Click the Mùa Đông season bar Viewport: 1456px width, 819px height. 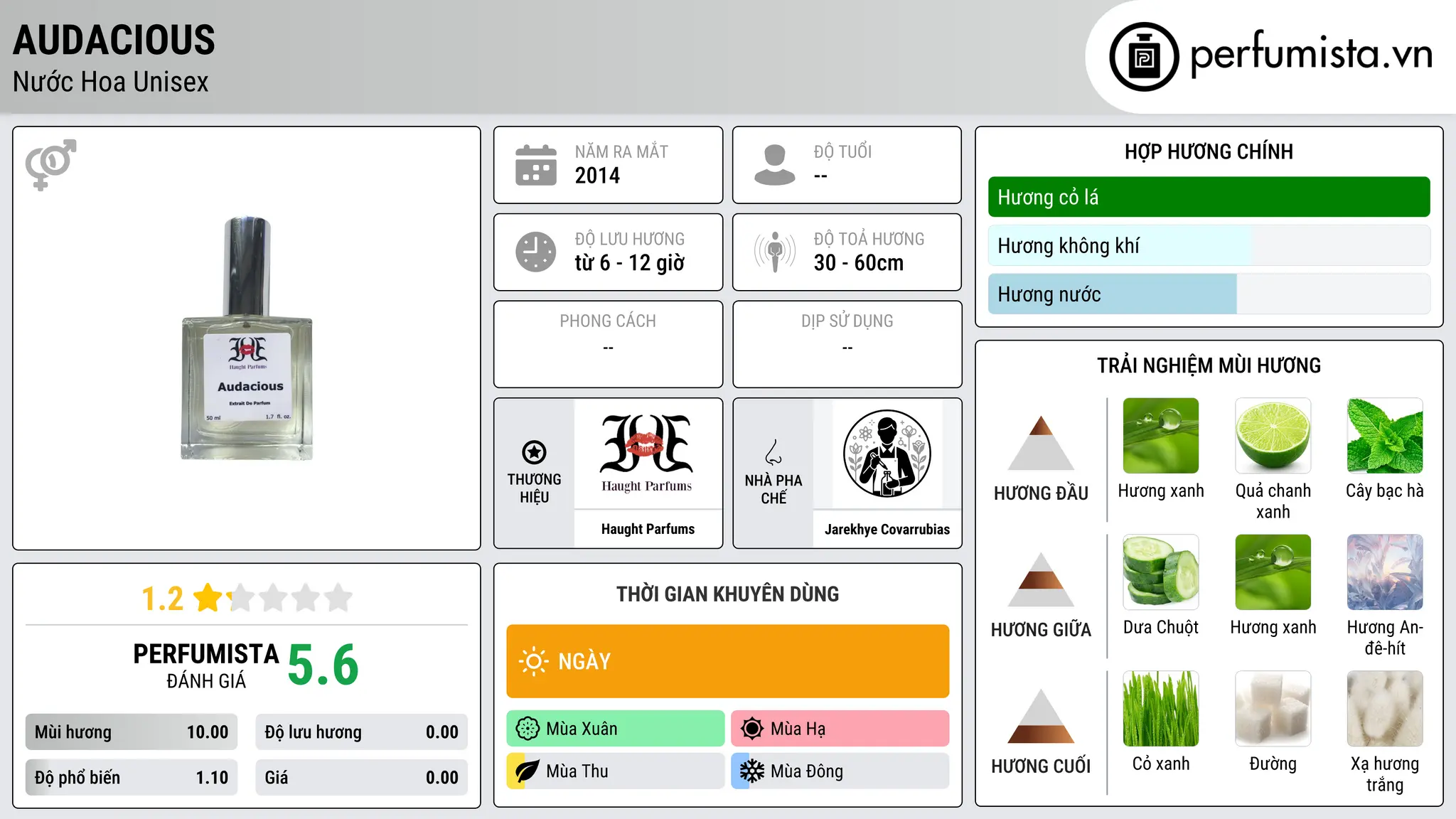click(x=840, y=771)
